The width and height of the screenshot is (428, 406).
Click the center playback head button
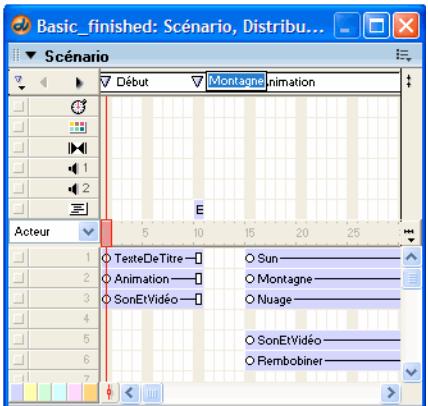109,392
